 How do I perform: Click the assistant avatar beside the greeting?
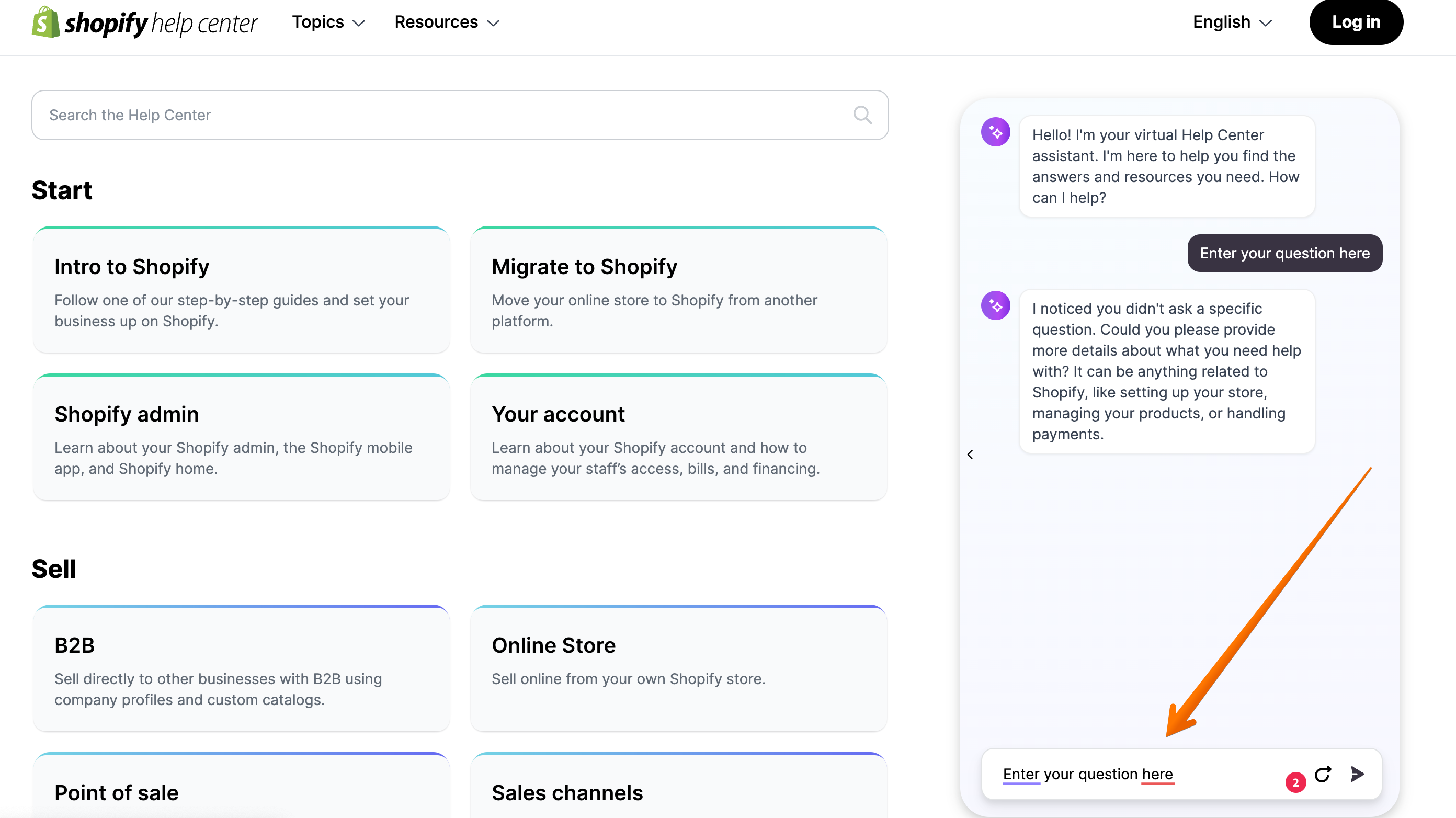coord(995,132)
